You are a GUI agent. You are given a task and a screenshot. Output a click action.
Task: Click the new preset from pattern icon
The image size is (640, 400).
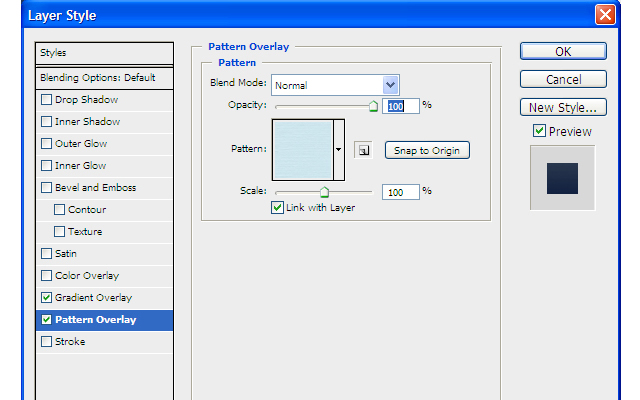pyautogui.click(x=363, y=150)
